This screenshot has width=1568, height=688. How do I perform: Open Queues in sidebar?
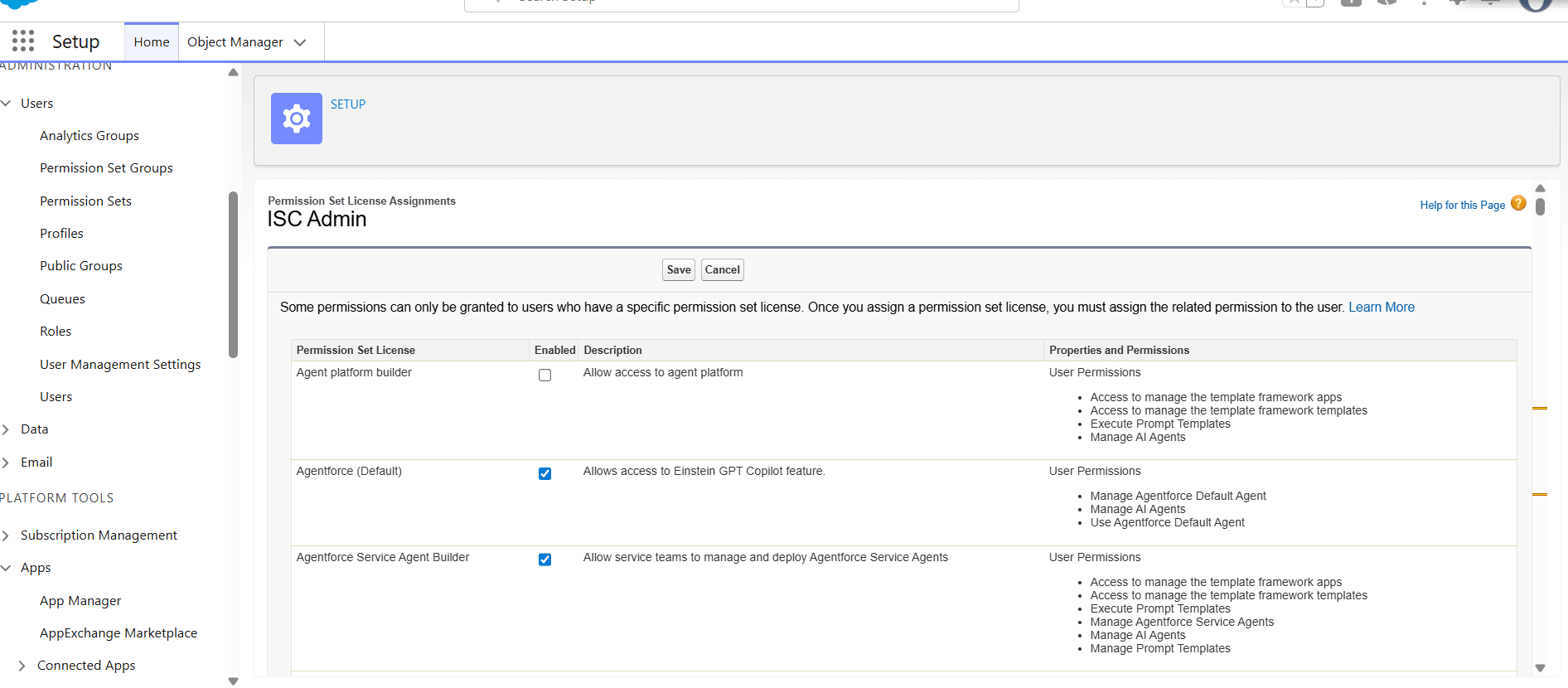[62, 299]
